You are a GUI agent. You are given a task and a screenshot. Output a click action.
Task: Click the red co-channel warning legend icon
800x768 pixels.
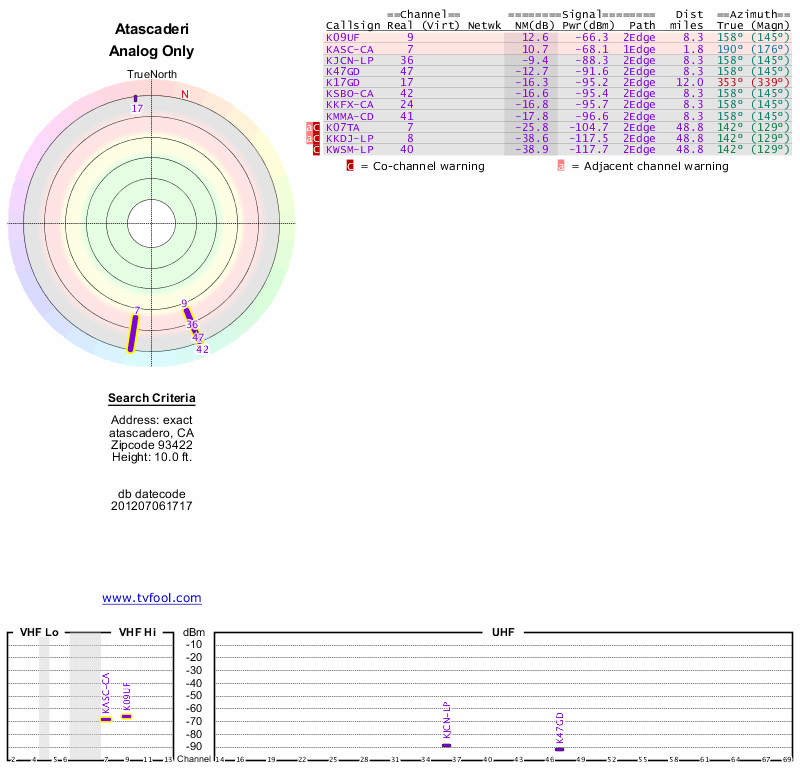click(350, 166)
